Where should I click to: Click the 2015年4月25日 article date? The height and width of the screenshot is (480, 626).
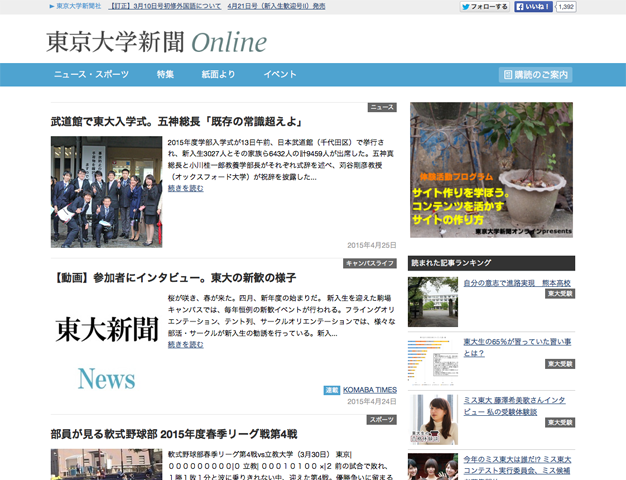coord(372,245)
